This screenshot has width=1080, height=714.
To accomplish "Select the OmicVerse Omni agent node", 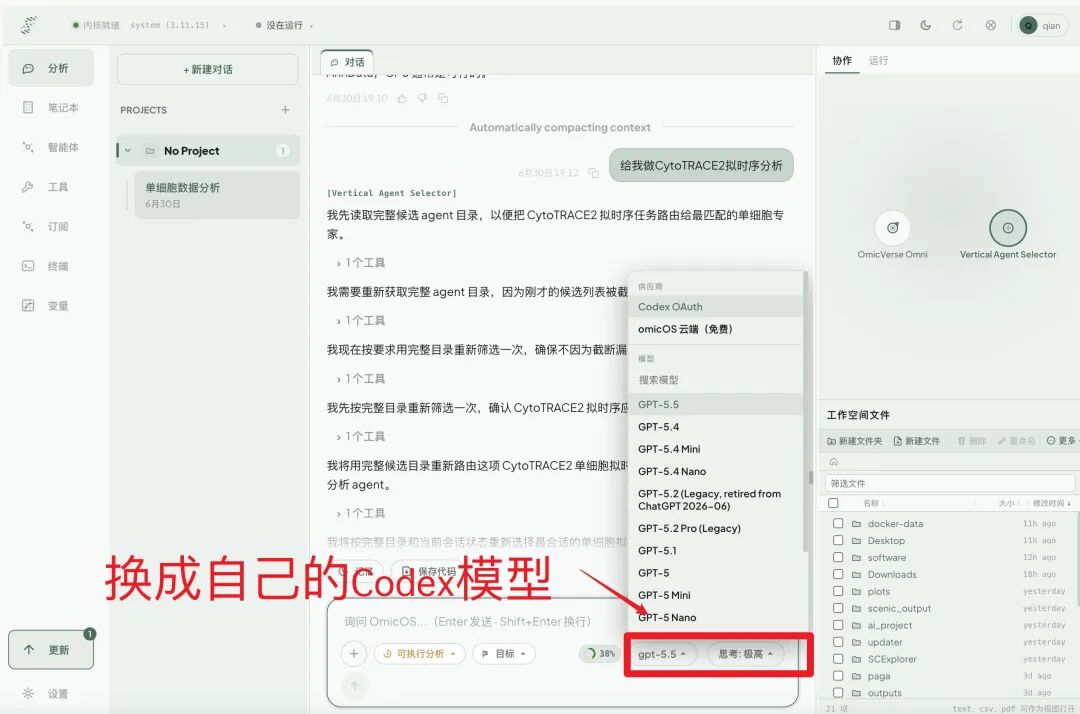I will 893,228.
